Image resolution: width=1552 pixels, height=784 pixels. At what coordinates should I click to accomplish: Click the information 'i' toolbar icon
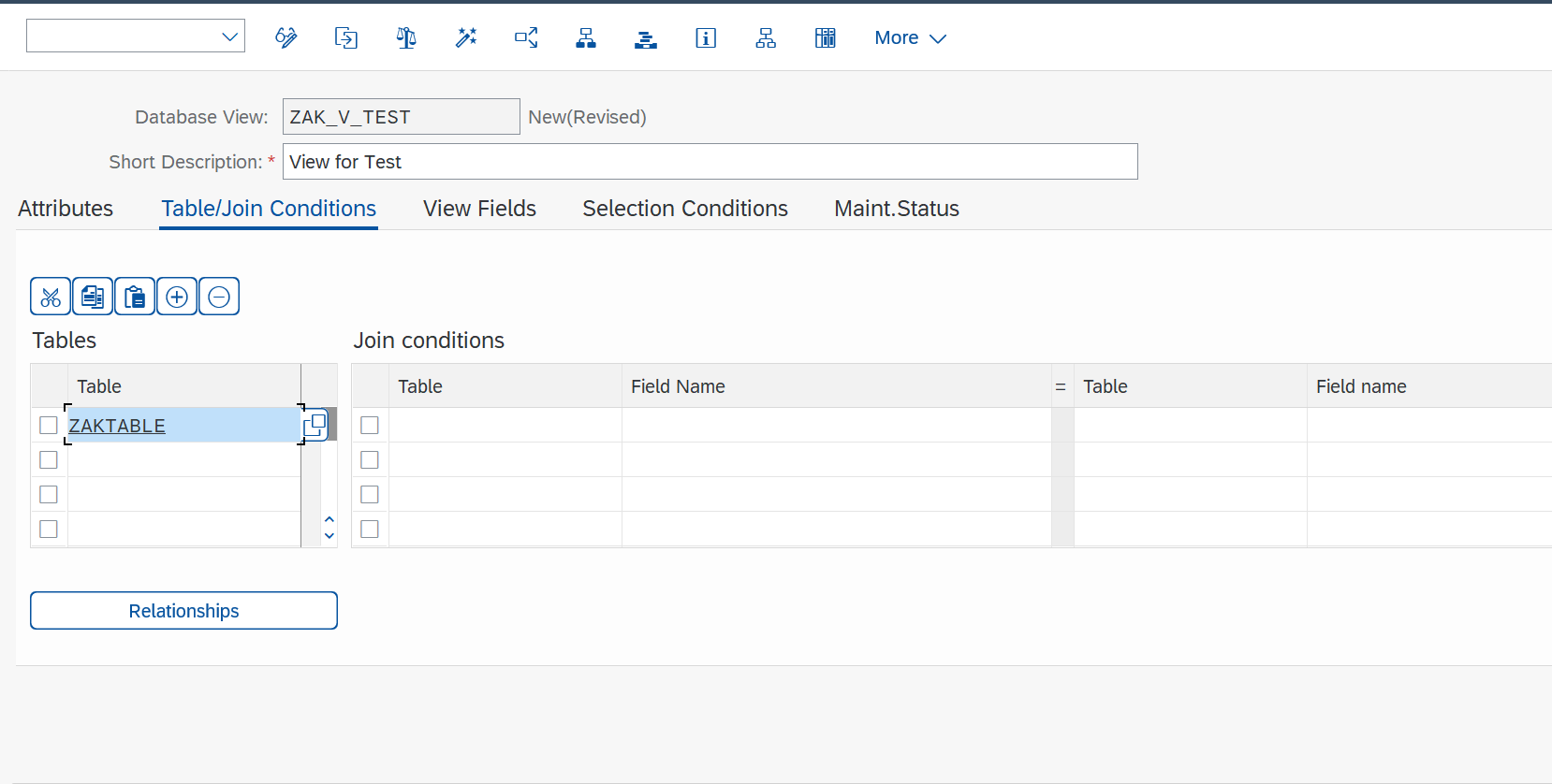706,37
